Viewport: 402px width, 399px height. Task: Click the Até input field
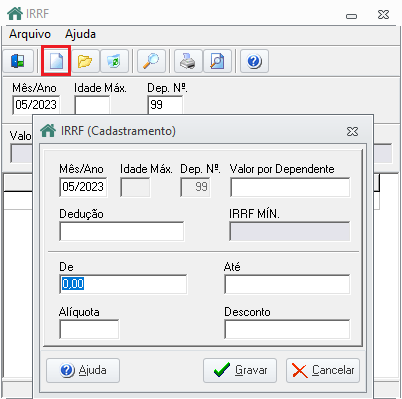tap(287, 284)
